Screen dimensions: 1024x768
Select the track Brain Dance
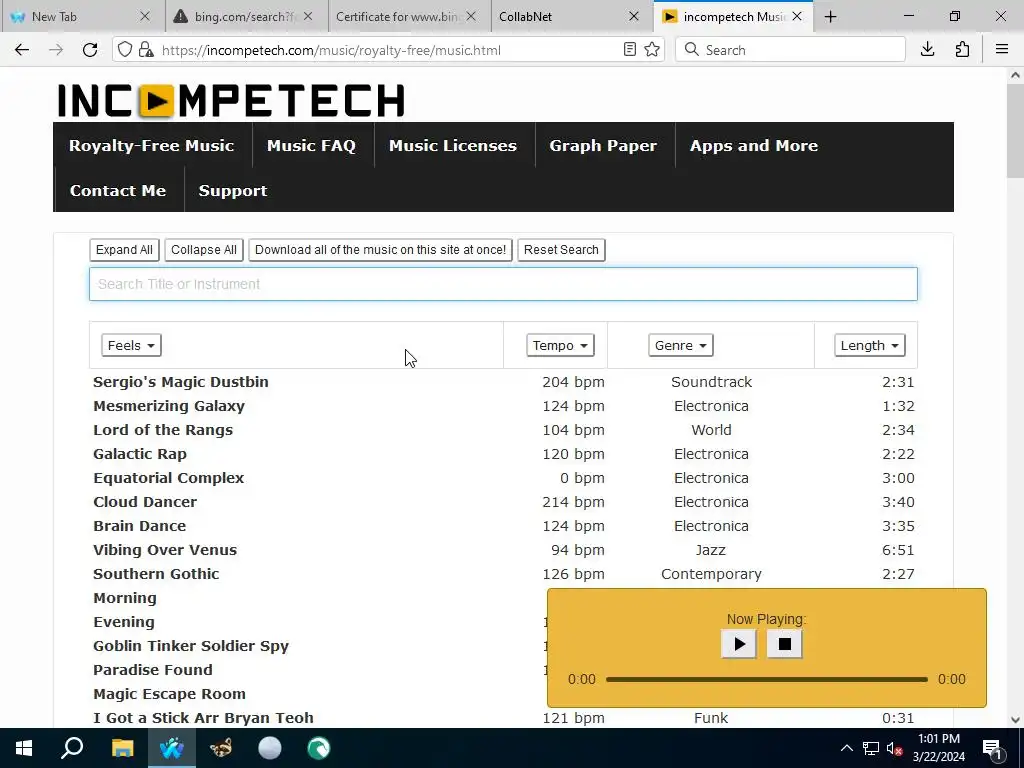click(x=140, y=526)
